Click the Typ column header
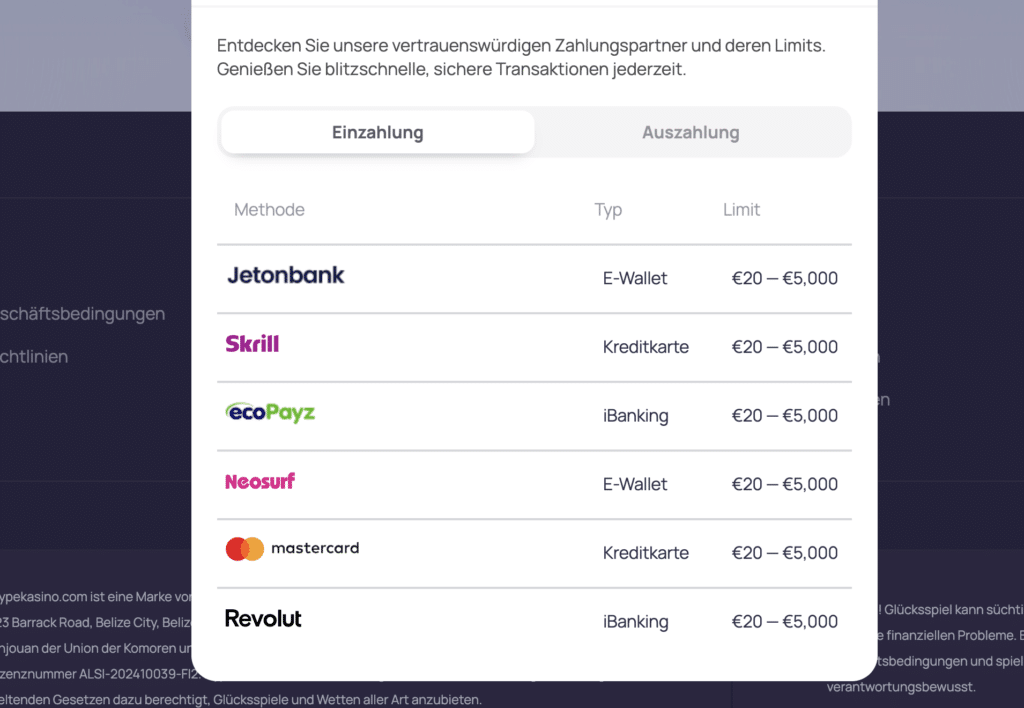The width and height of the screenshot is (1024, 708). pos(608,209)
